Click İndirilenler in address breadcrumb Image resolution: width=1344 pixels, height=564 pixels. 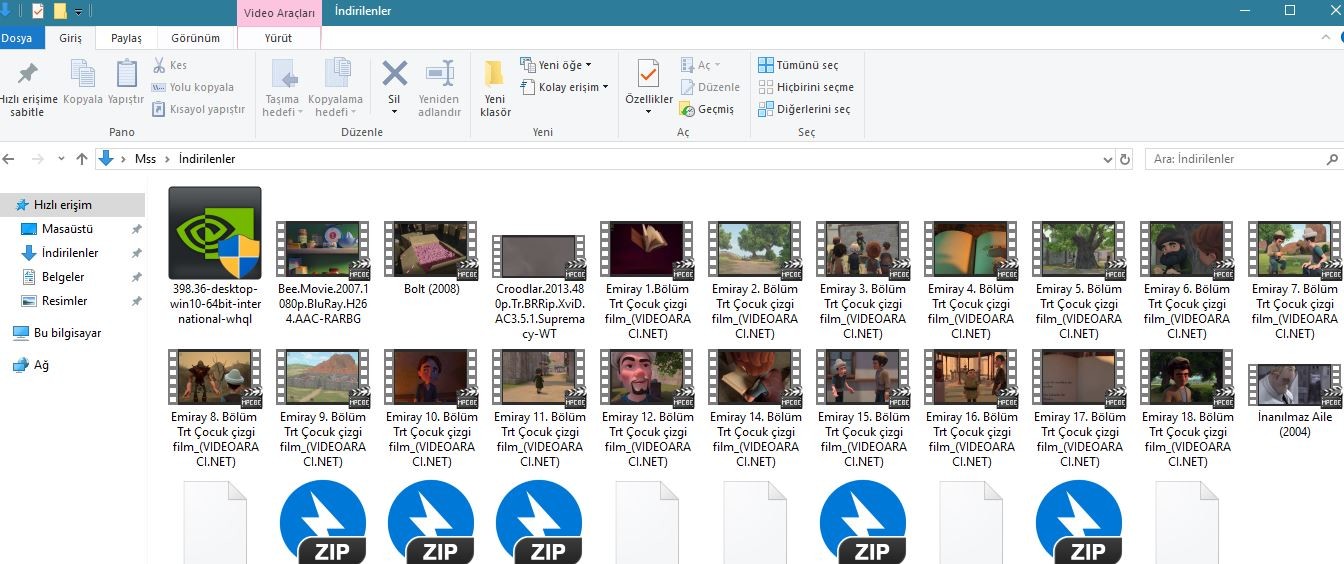click(207, 159)
